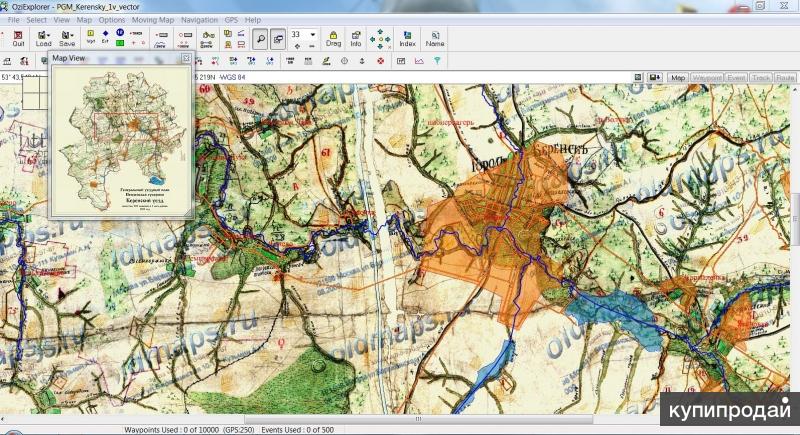
Task: Click the Info toolbar button
Action: click(356, 39)
